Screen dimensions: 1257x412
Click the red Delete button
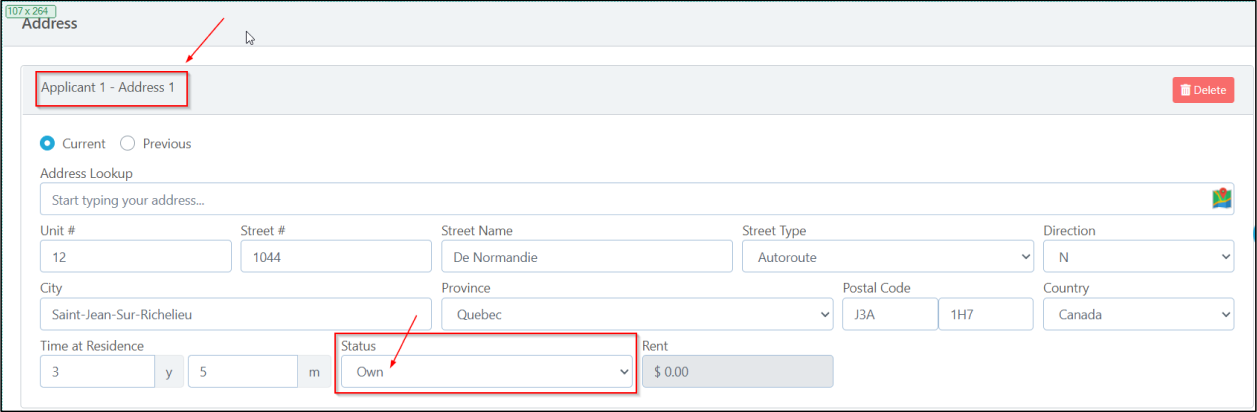1203,90
